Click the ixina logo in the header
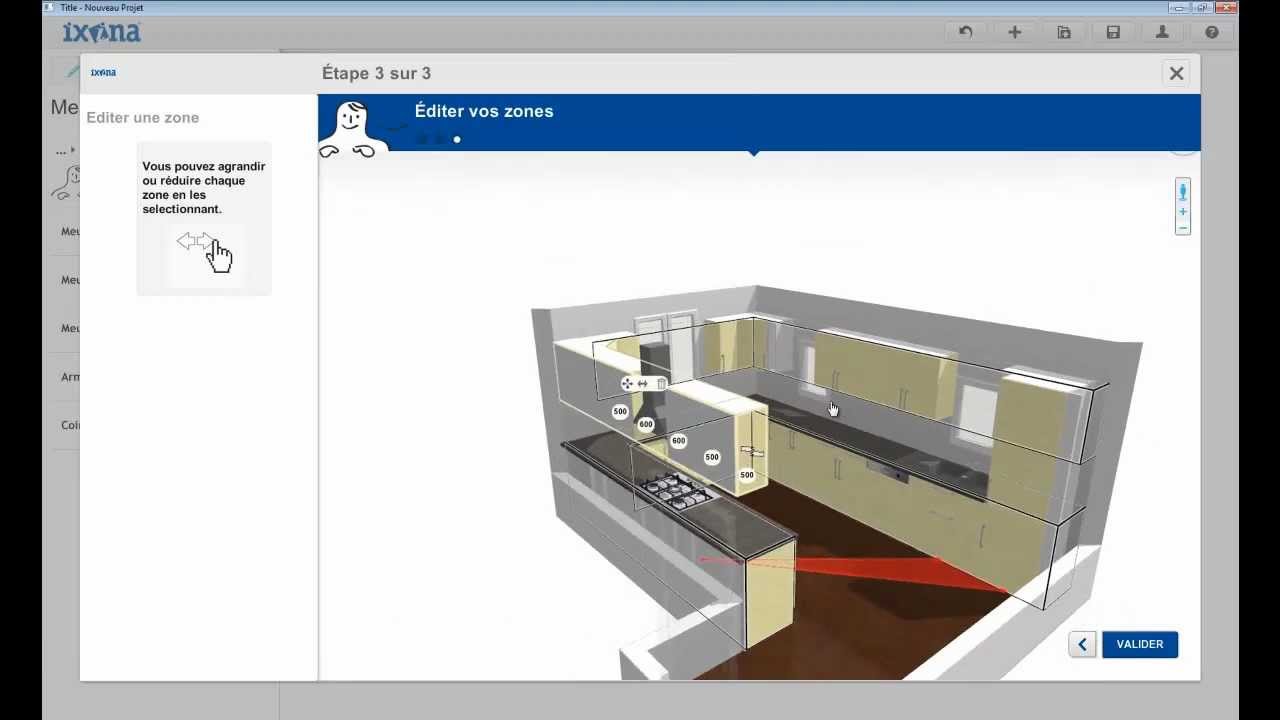Viewport: 1280px width, 720px height. [102, 32]
